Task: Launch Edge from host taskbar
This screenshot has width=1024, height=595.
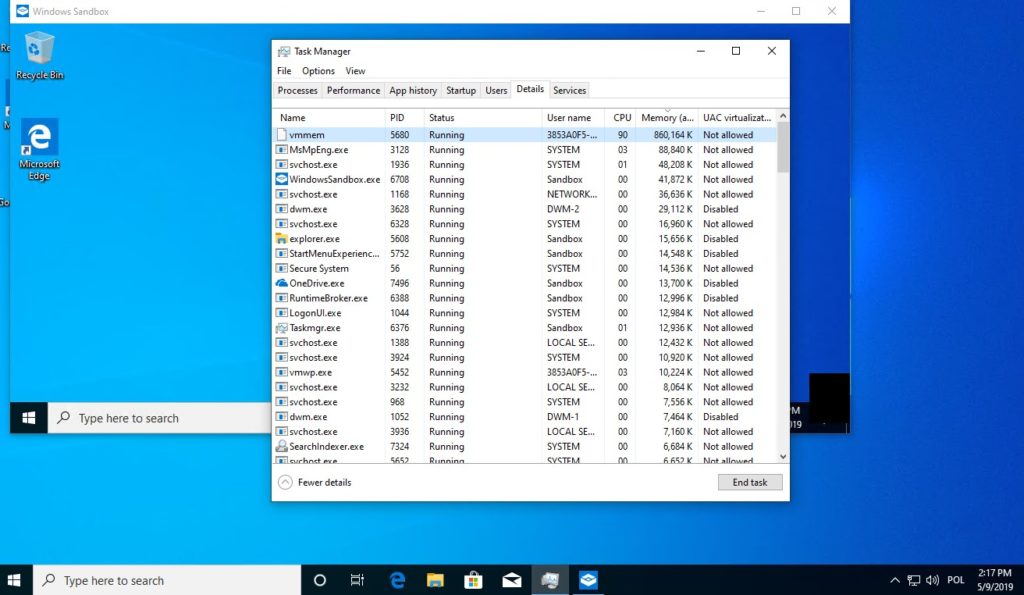Action: pyautogui.click(x=396, y=580)
